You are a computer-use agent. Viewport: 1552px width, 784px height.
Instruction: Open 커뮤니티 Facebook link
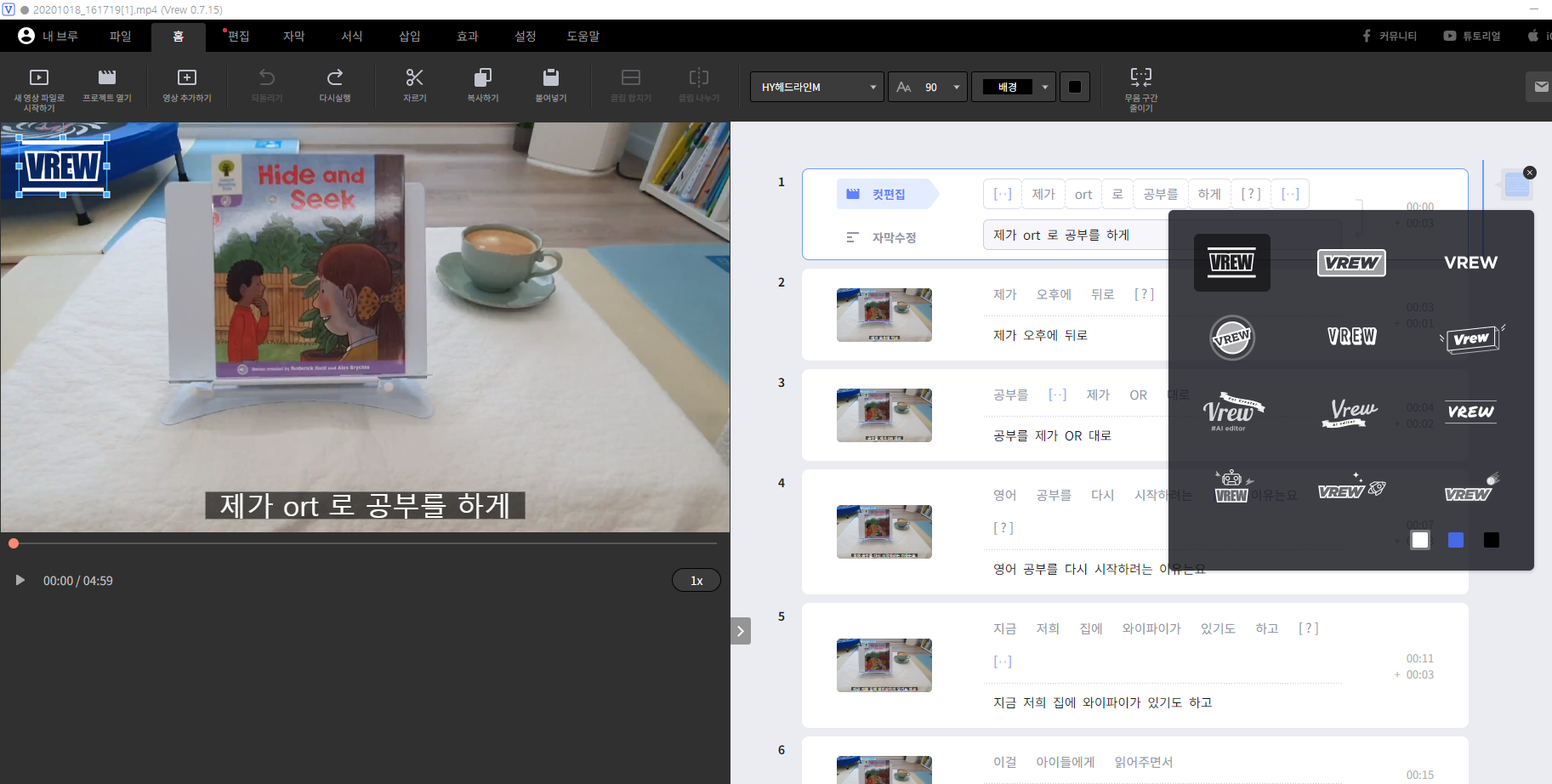click(x=1390, y=36)
